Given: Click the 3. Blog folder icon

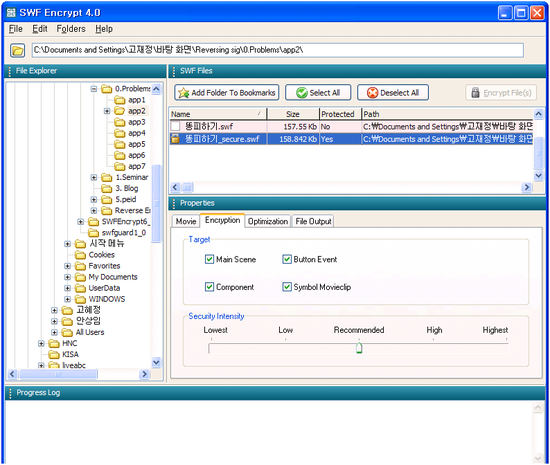Looking at the screenshot, I should point(107,189).
